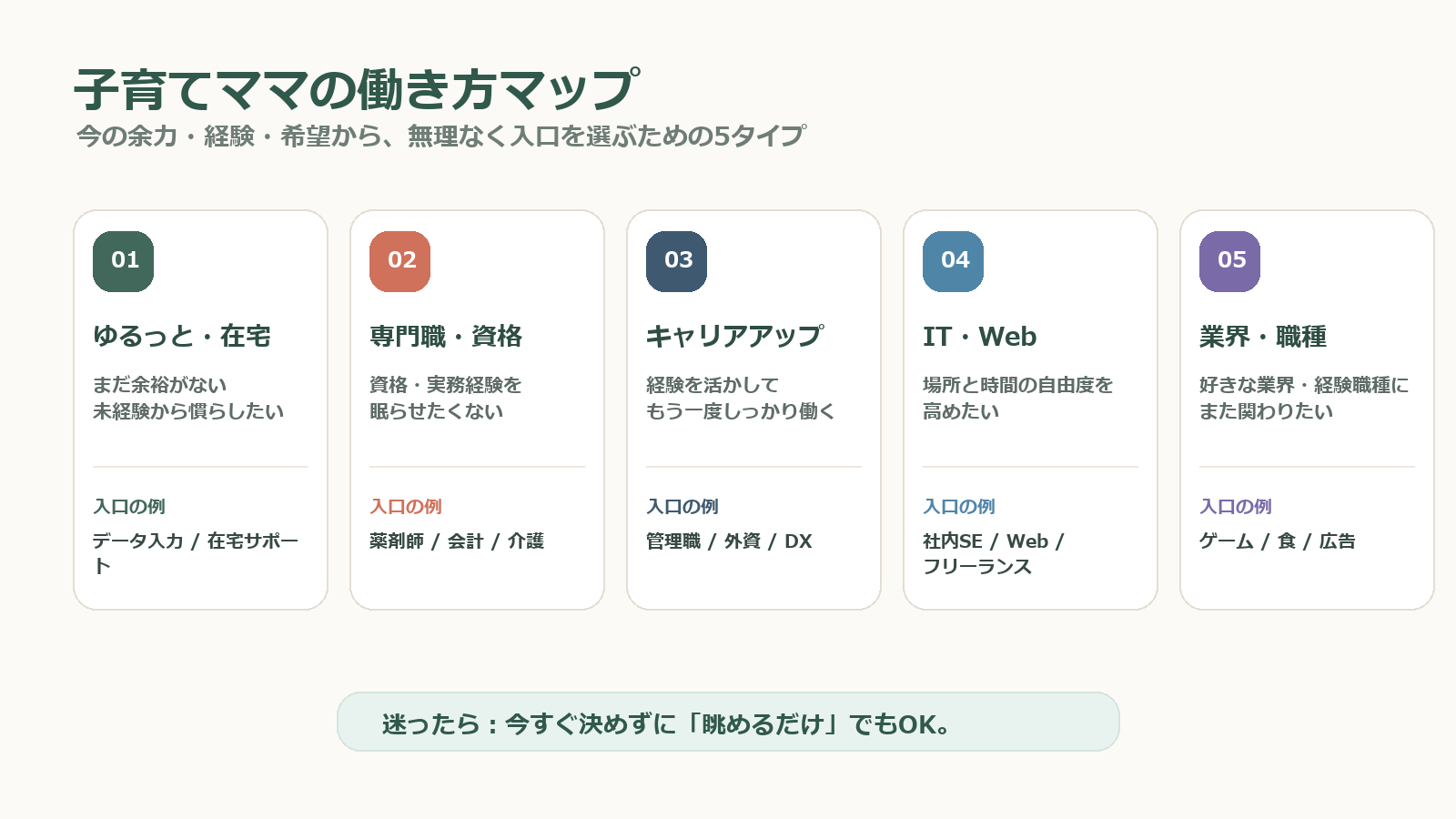Click 入口の例 label in IT・Web card
1456x819 pixels.
coord(959,506)
